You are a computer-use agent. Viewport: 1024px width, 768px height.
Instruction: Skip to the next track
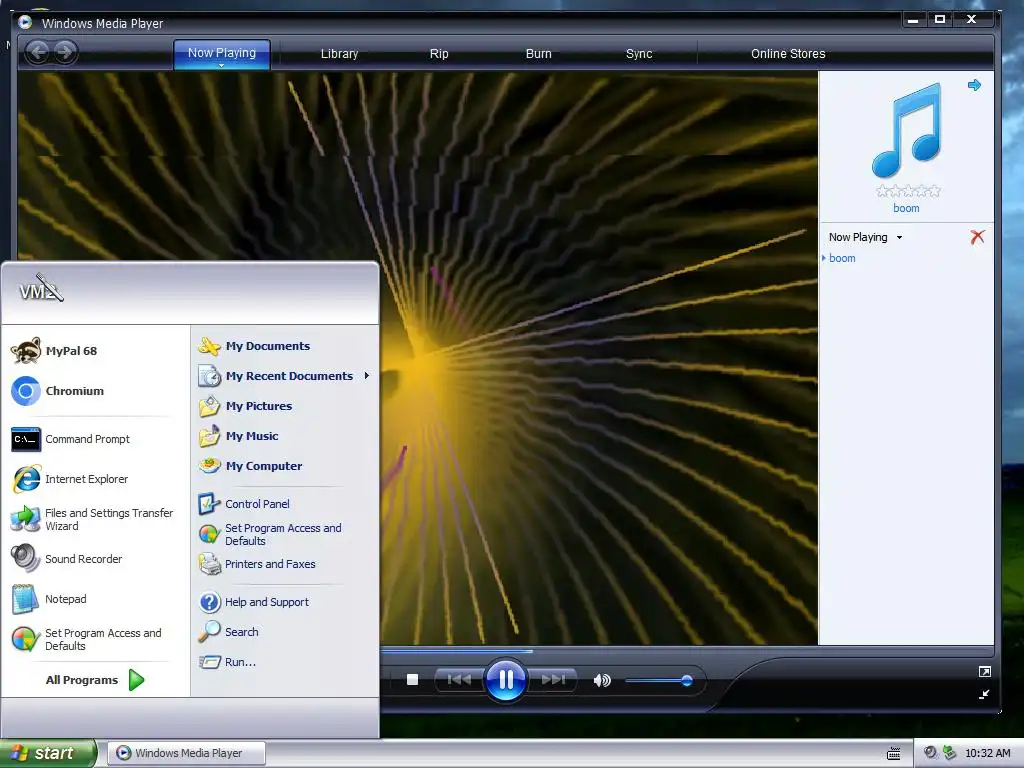pos(552,680)
